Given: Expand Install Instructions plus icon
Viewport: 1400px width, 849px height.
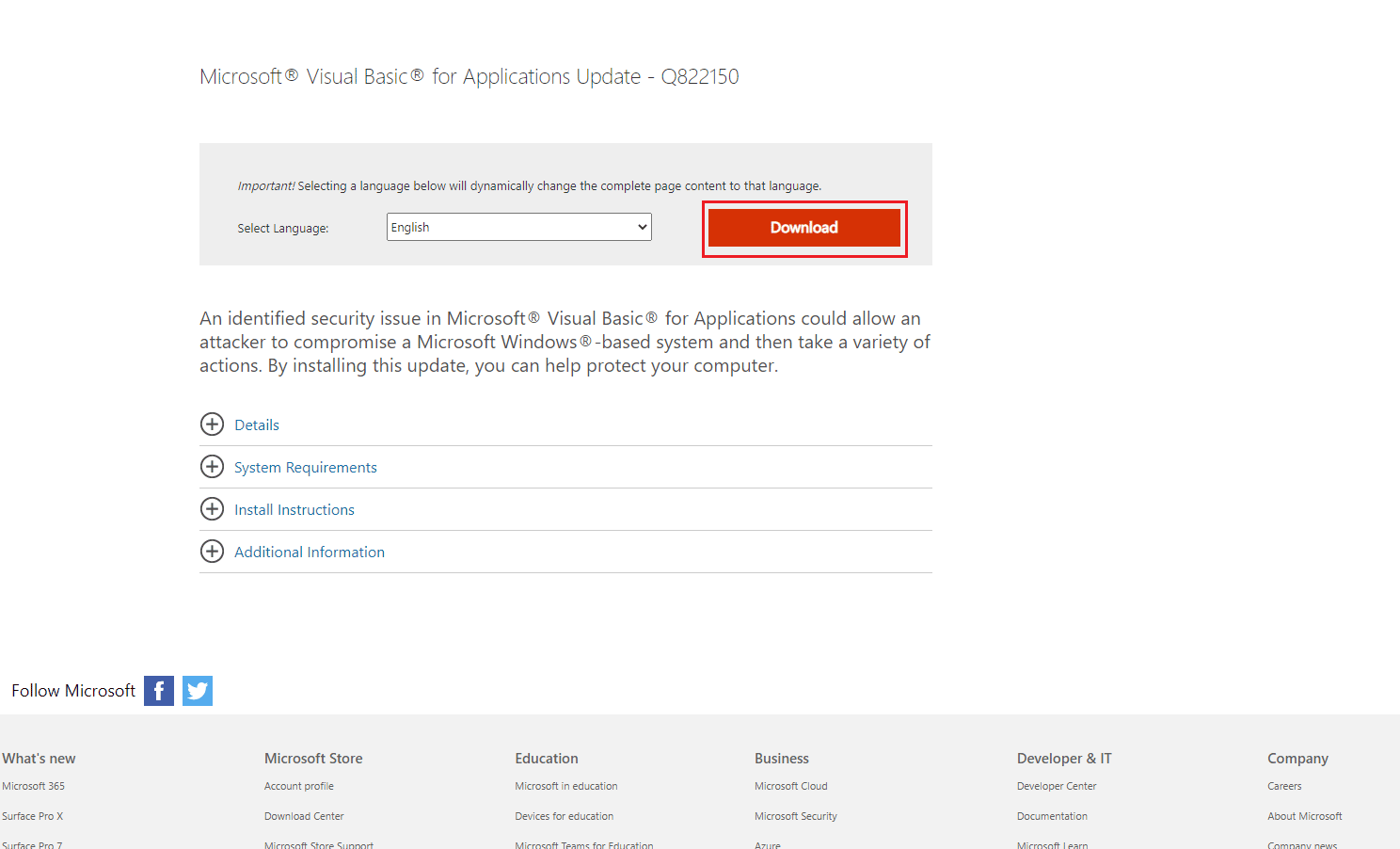Looking at the screenshot, I should [213, 509].
